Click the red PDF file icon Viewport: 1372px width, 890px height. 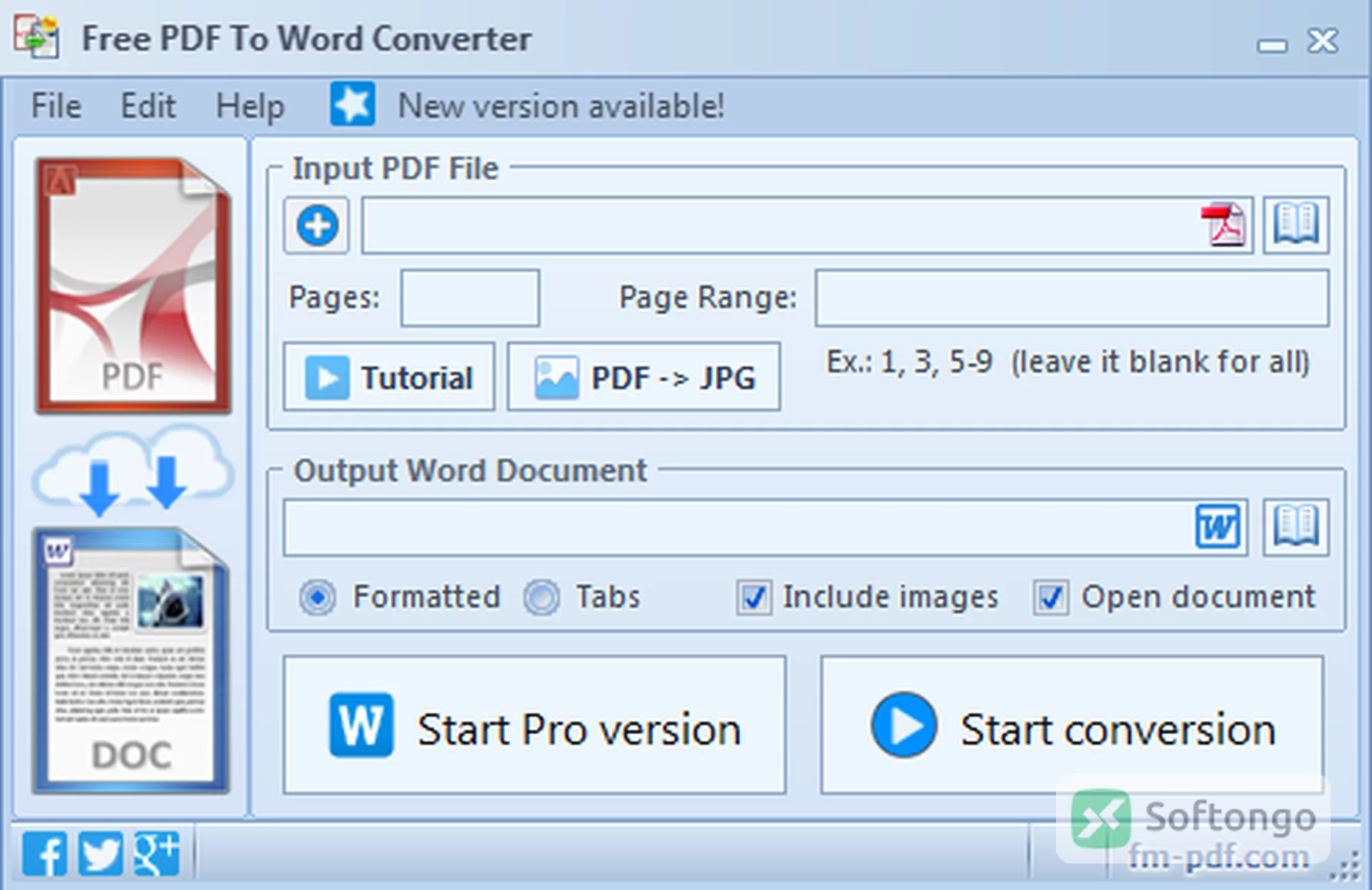pos(1225,225)
